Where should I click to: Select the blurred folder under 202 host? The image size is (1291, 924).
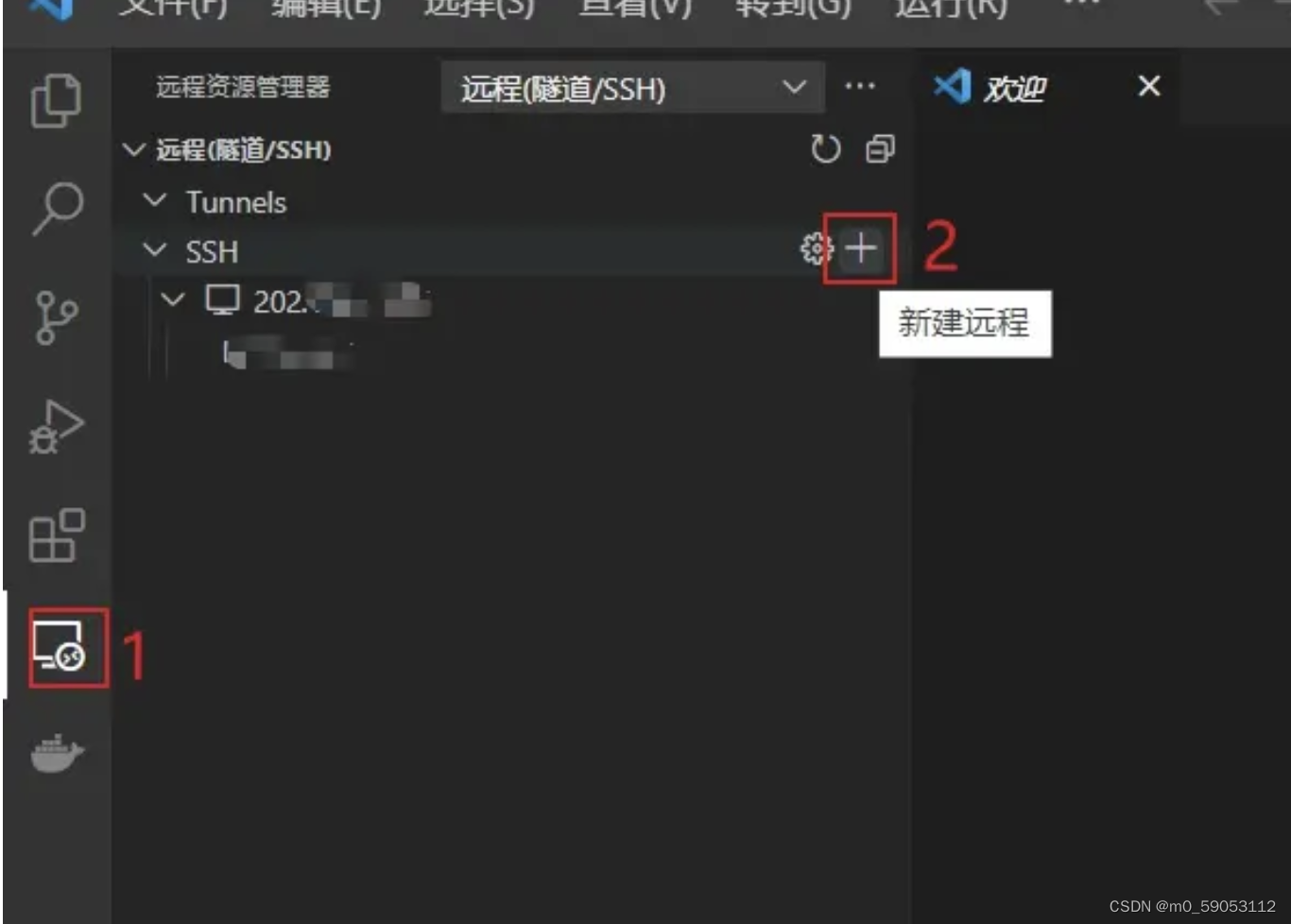(x=288, y=355)
